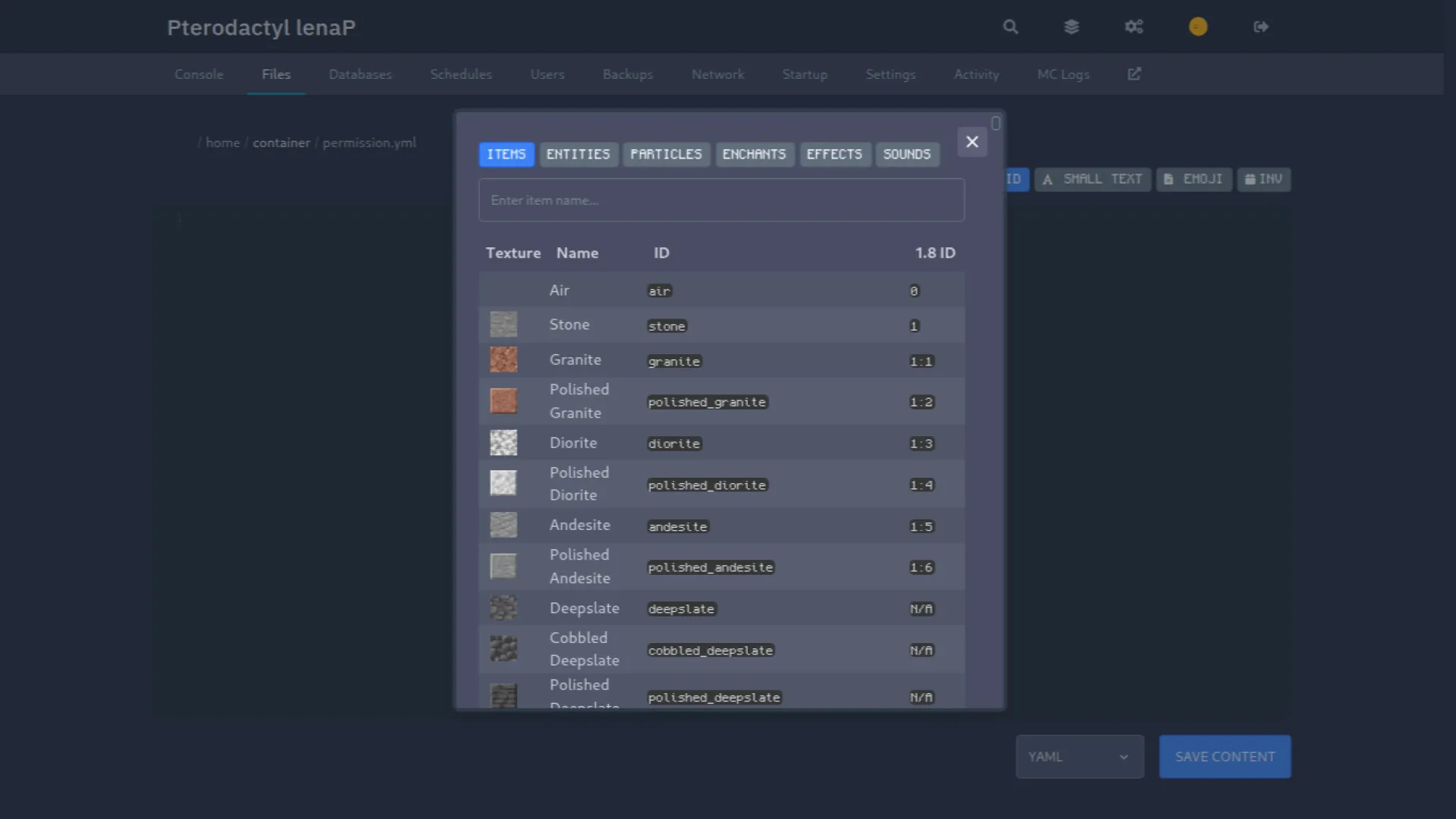
Task: Focus the Enter item name search field
Action: tap(721, 200)
